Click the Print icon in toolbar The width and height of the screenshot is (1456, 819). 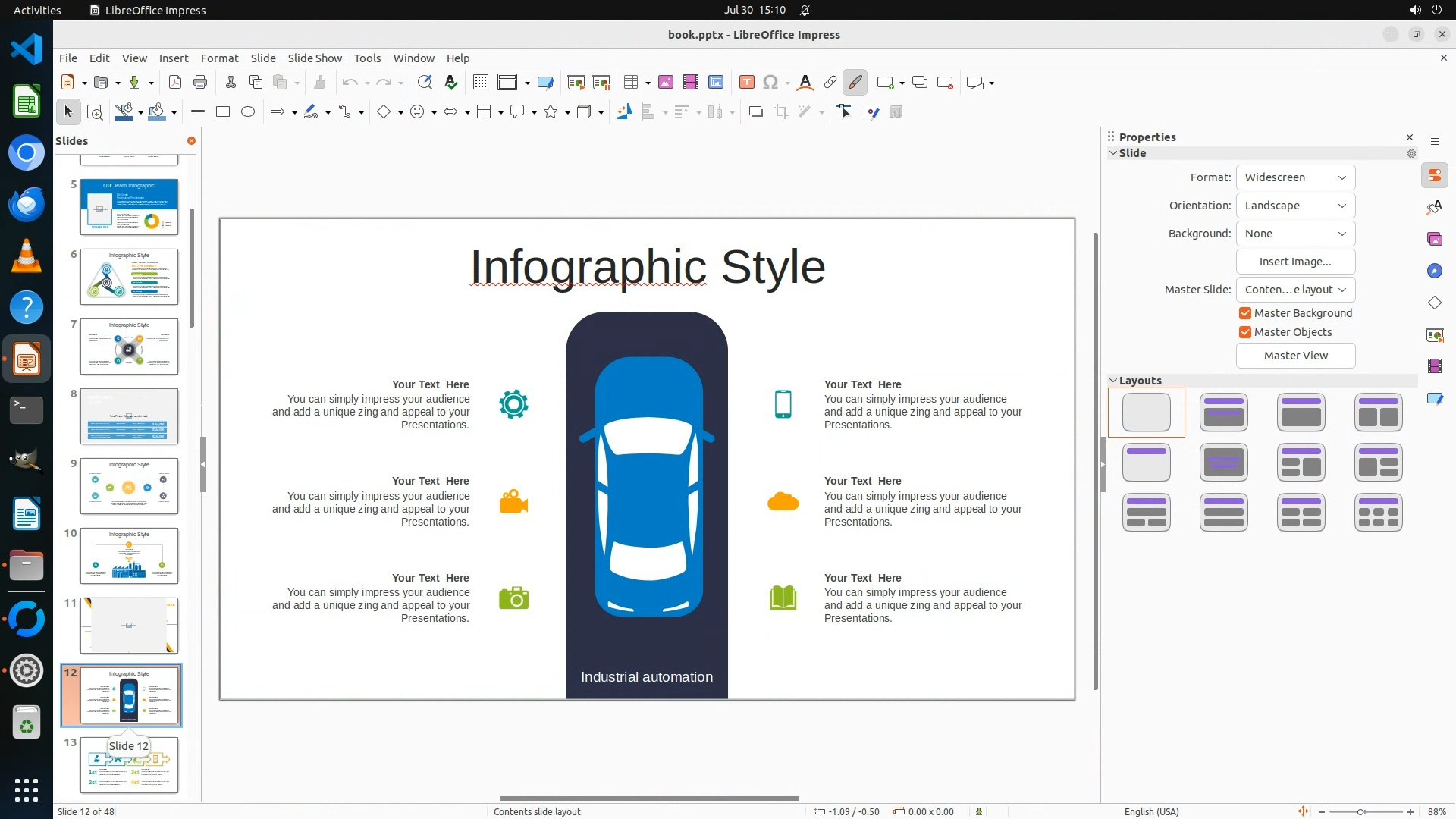[x=200, y=83]
